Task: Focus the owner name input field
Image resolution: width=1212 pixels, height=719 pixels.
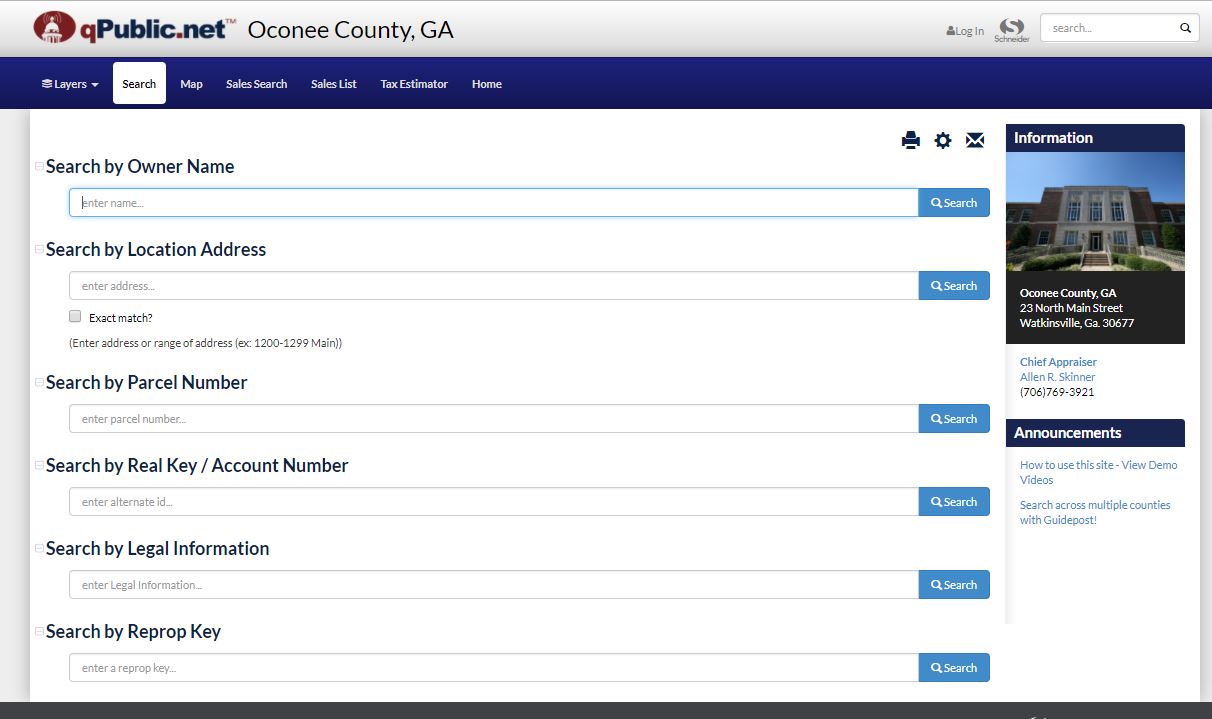Action: tap(494, 203)
